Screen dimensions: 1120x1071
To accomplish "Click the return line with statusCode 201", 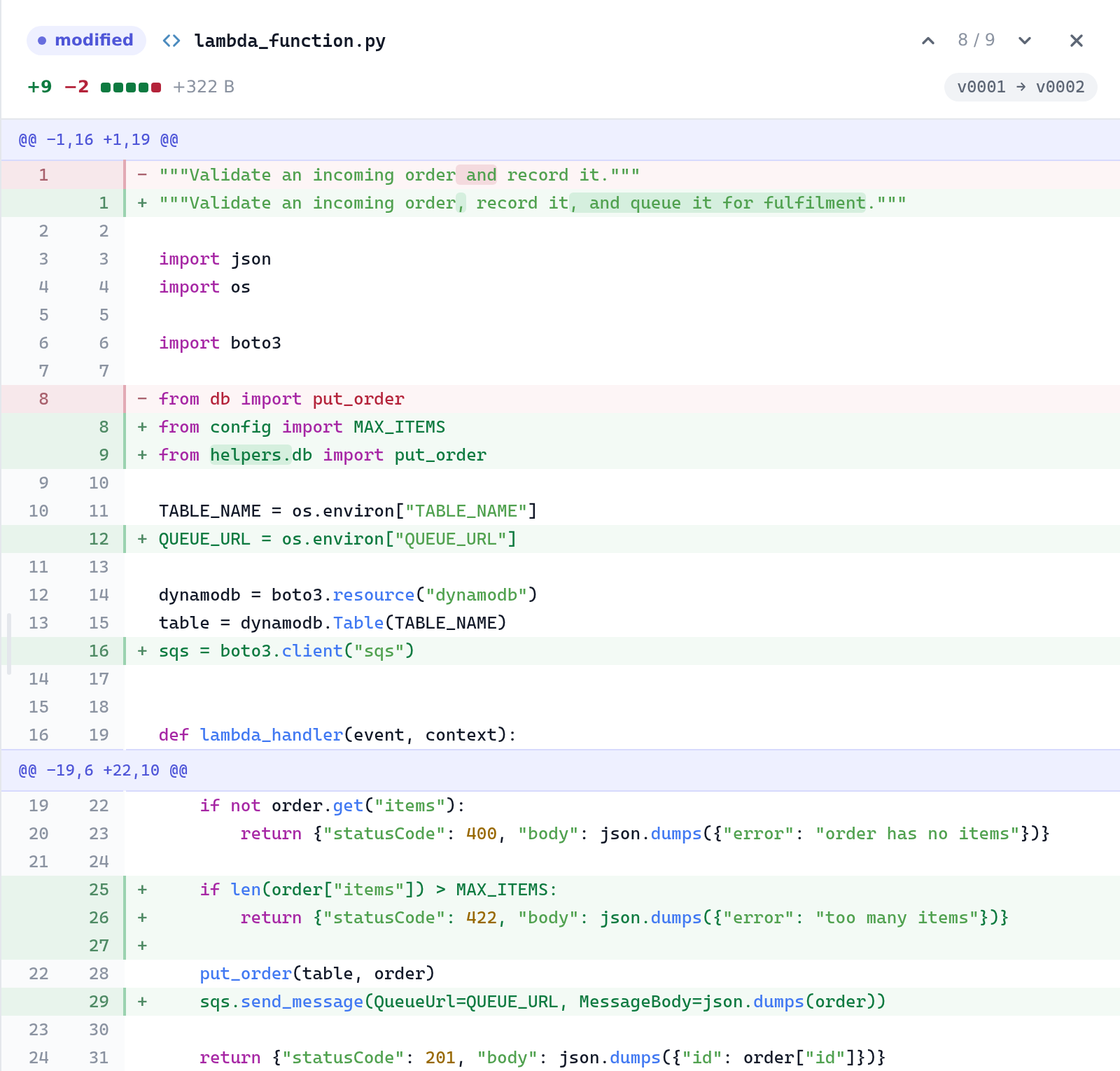I will coord(560,1058).
